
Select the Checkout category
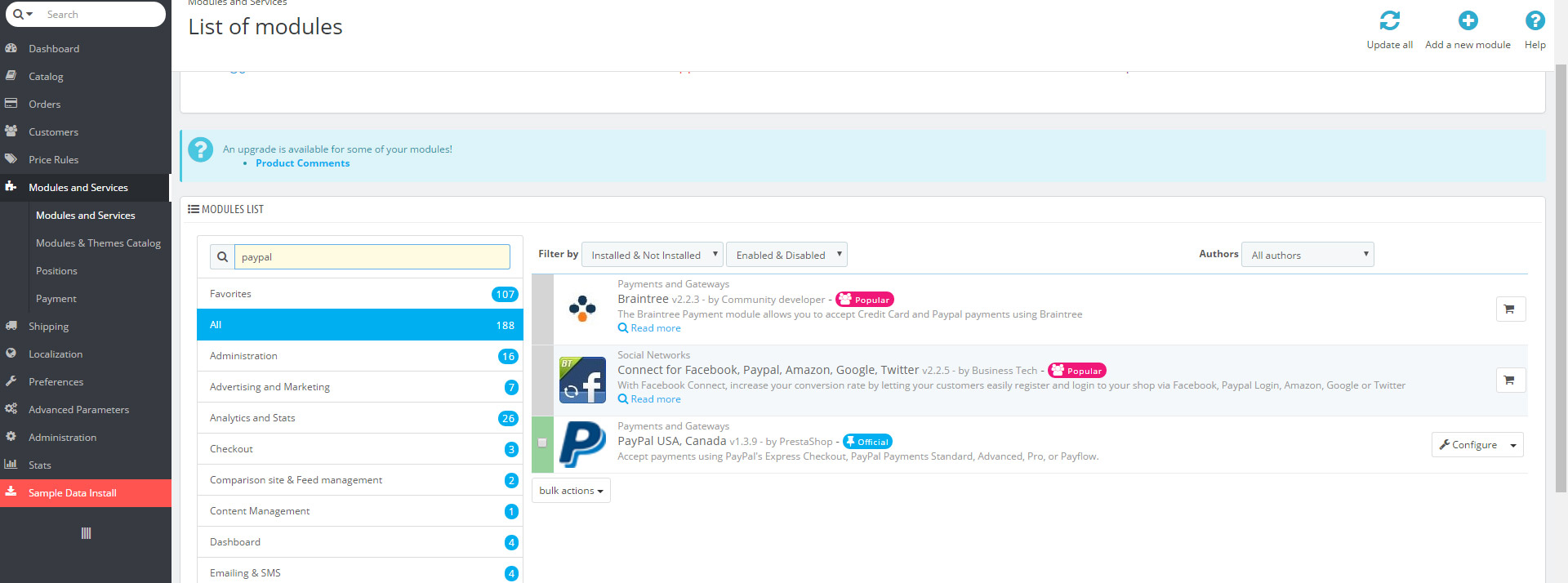pyautogui.click(x=360, y=449)
